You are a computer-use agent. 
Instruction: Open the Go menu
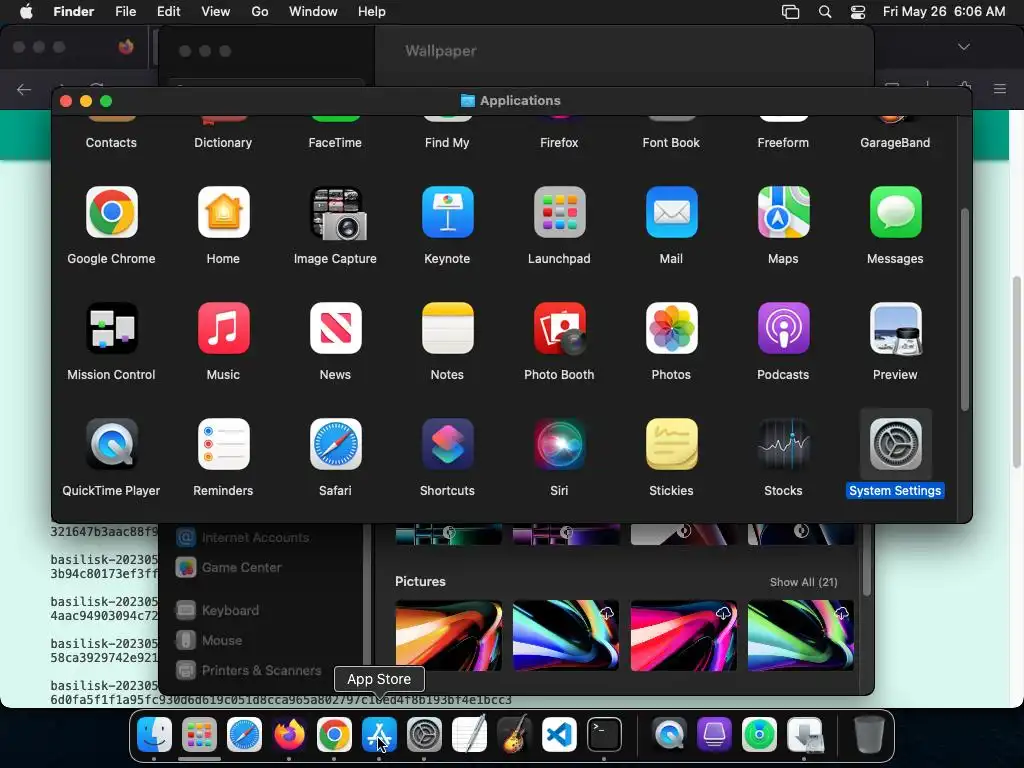[x=260, y=11]
